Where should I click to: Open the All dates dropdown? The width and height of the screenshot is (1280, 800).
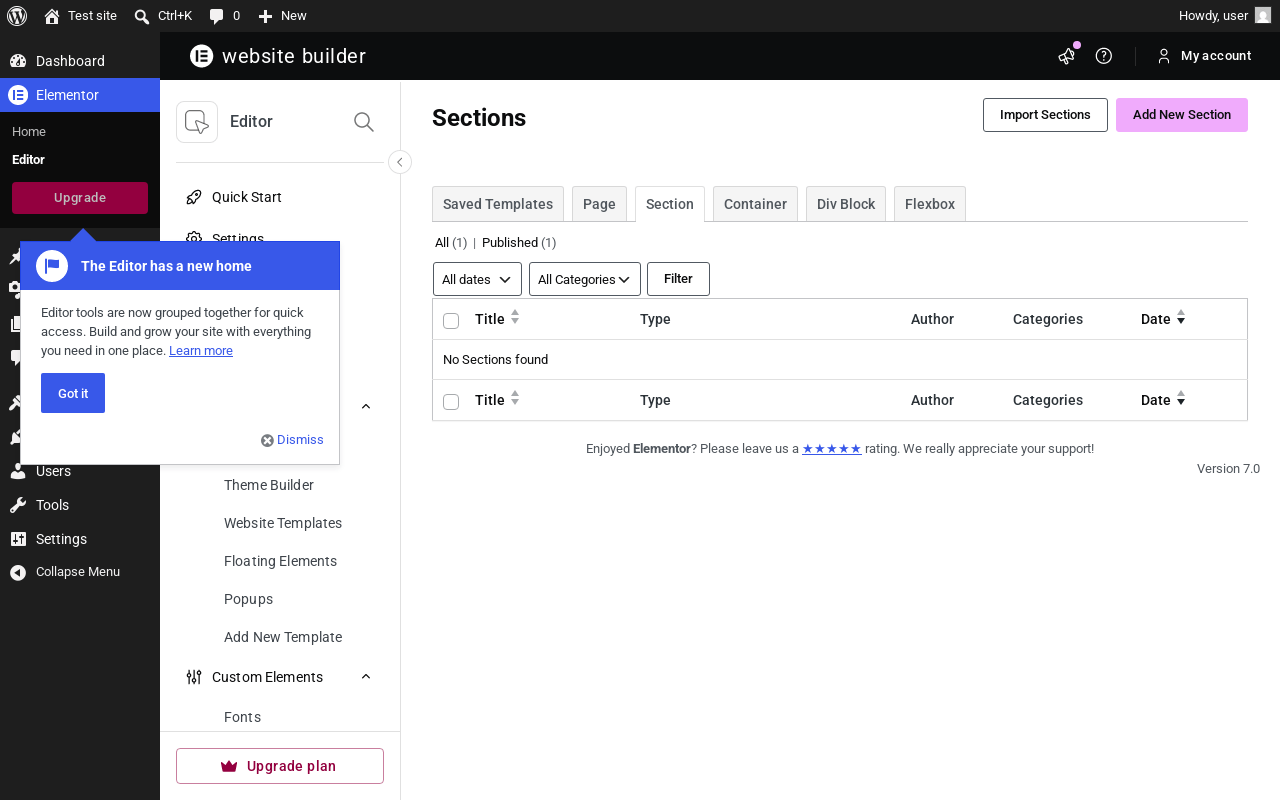pyautogui.click(x=477, y=279)
